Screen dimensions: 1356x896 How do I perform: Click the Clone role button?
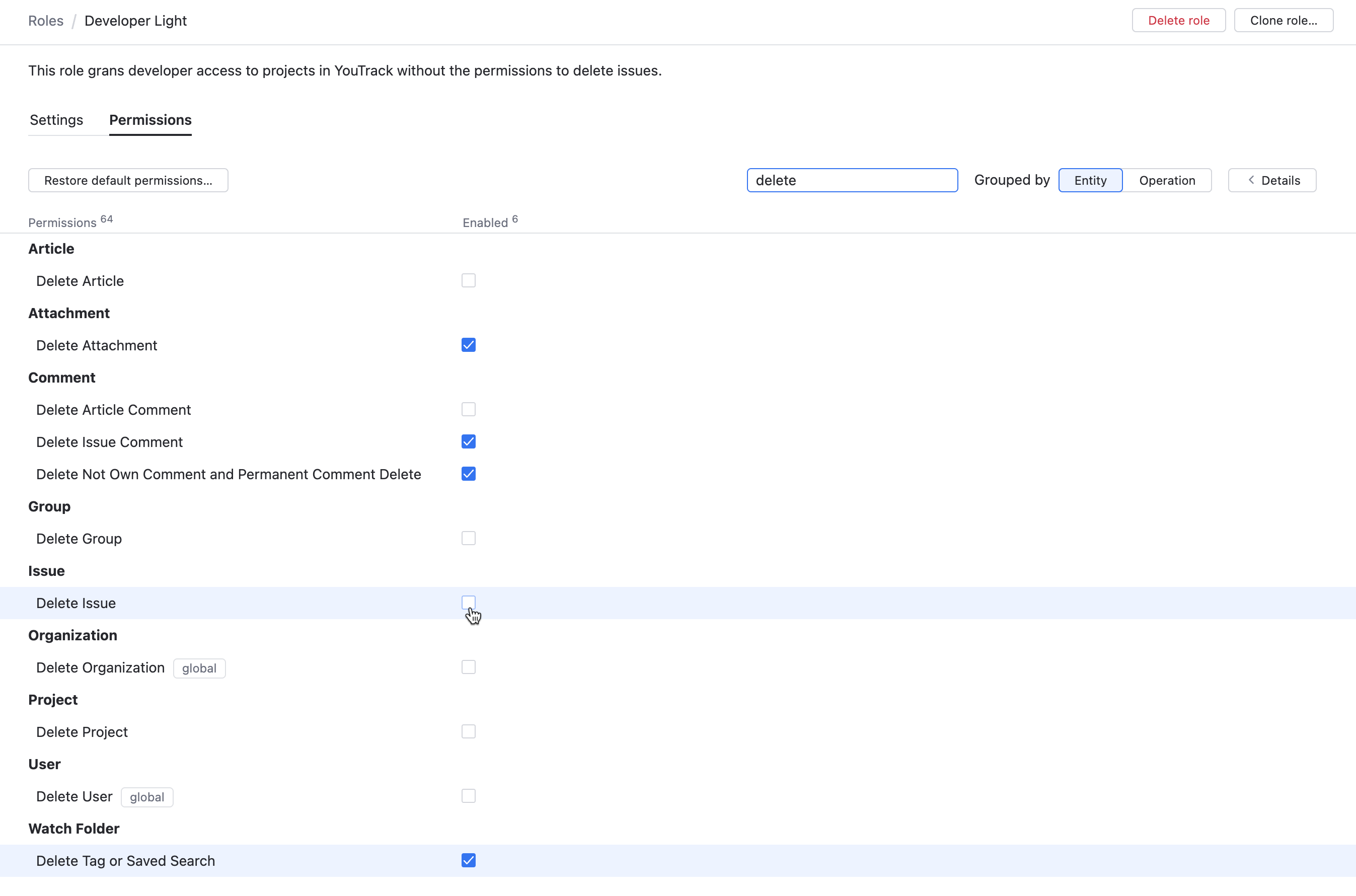[x=1284, y=20]
